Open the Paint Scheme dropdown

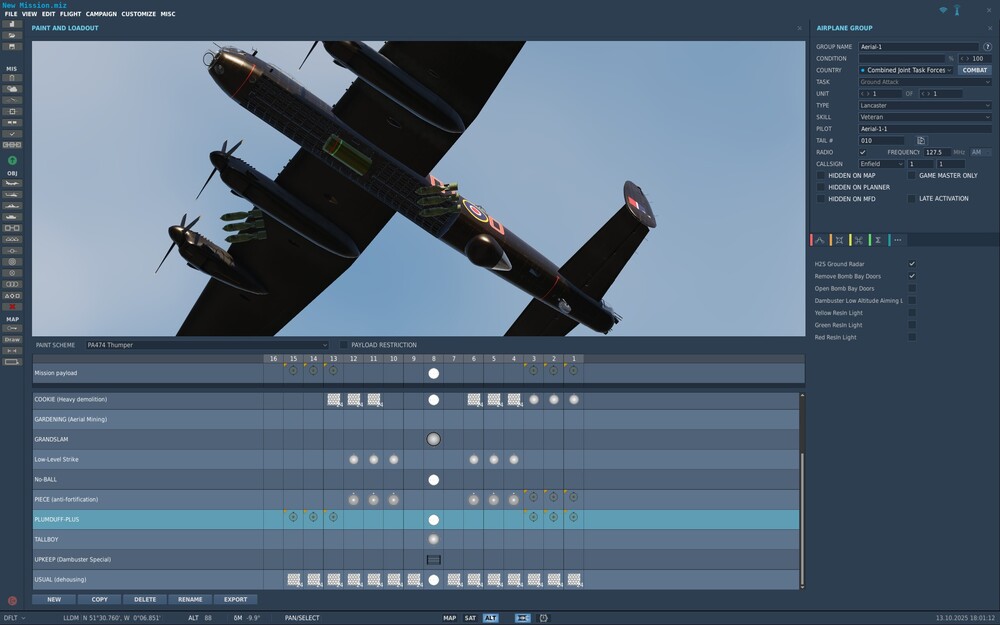coord(207,345)
